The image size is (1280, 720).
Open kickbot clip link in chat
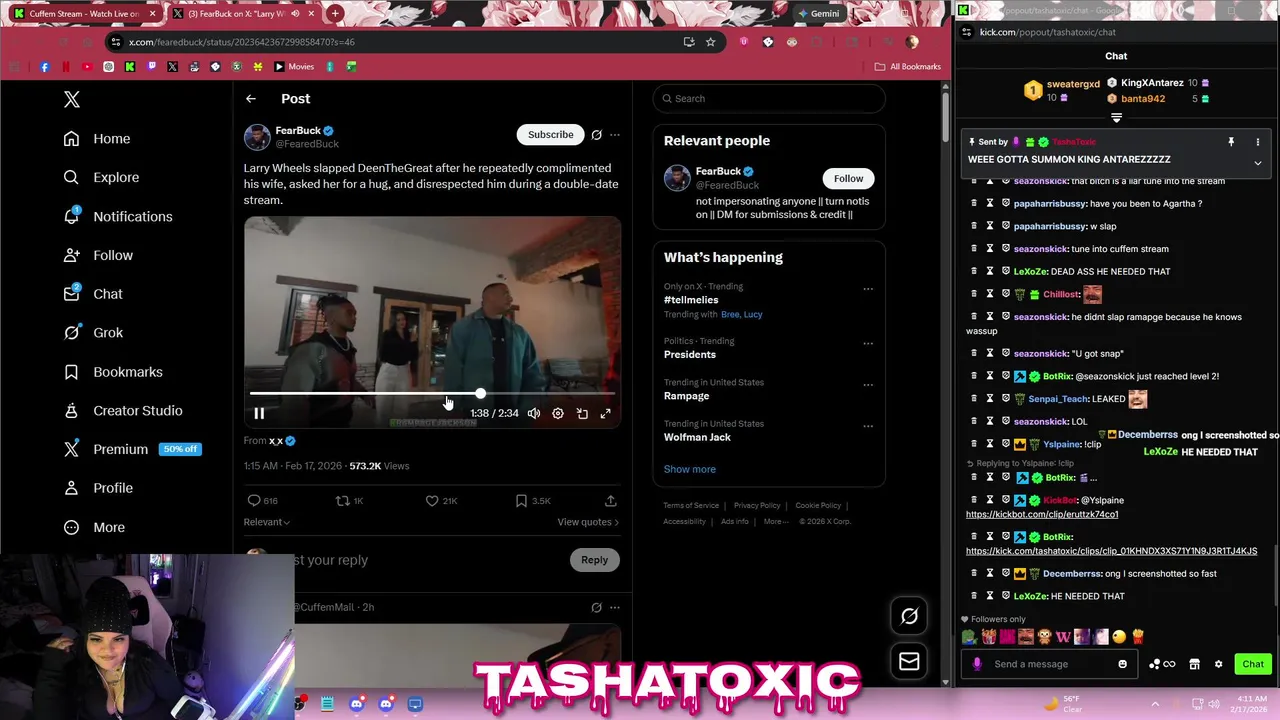point(1042,515)
